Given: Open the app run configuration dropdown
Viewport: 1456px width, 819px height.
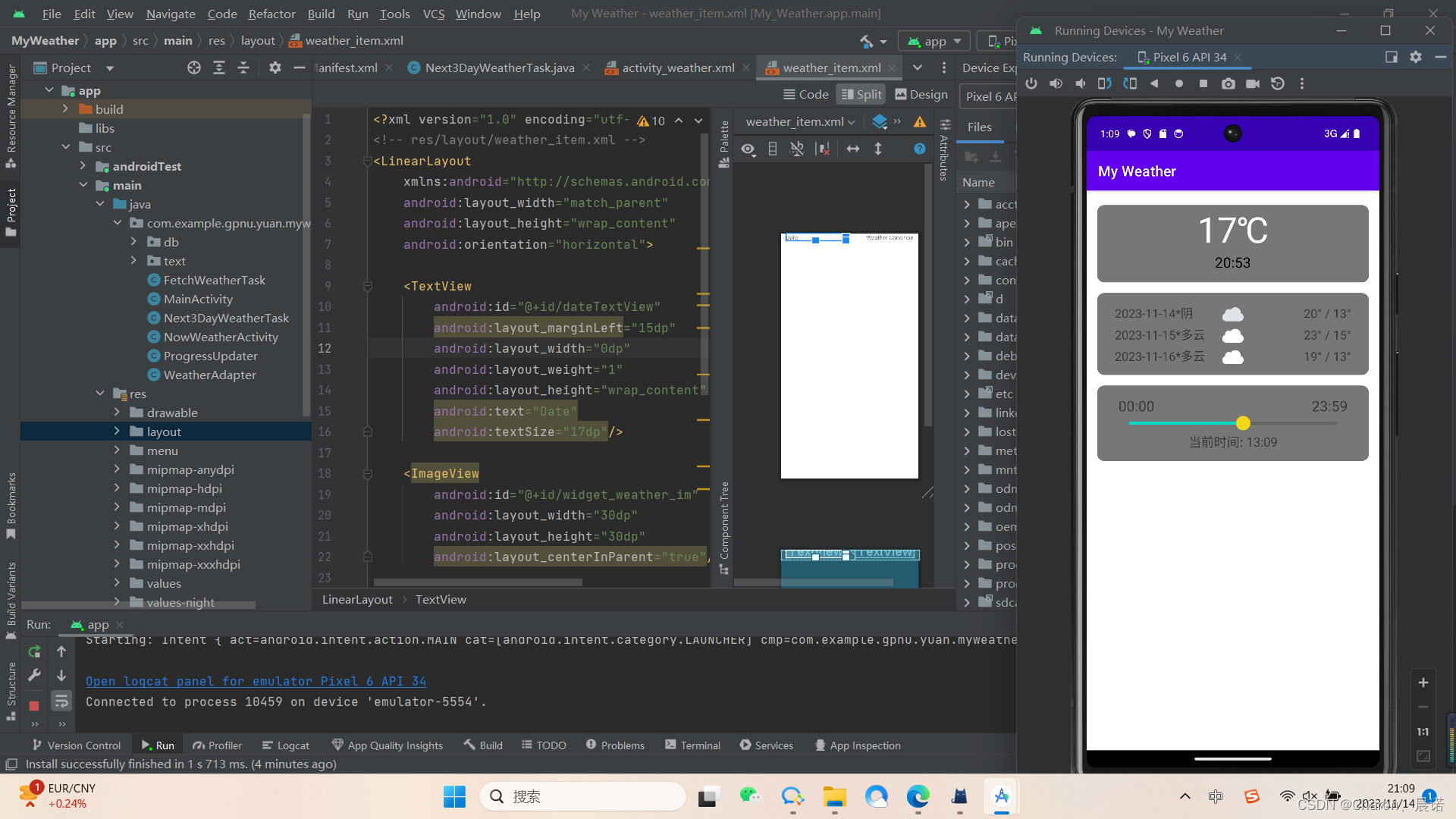Looking at the screenshot, I should click(934, 41).
